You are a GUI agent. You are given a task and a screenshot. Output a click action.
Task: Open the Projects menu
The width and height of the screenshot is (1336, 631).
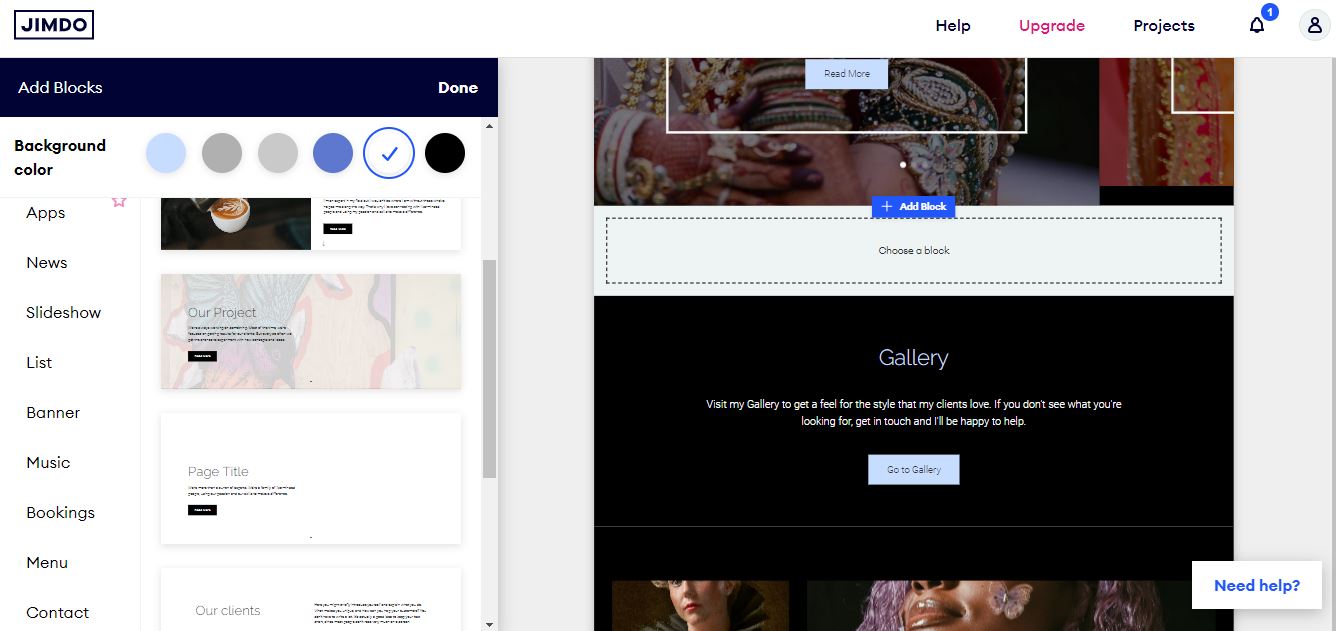click(1164, 26)
